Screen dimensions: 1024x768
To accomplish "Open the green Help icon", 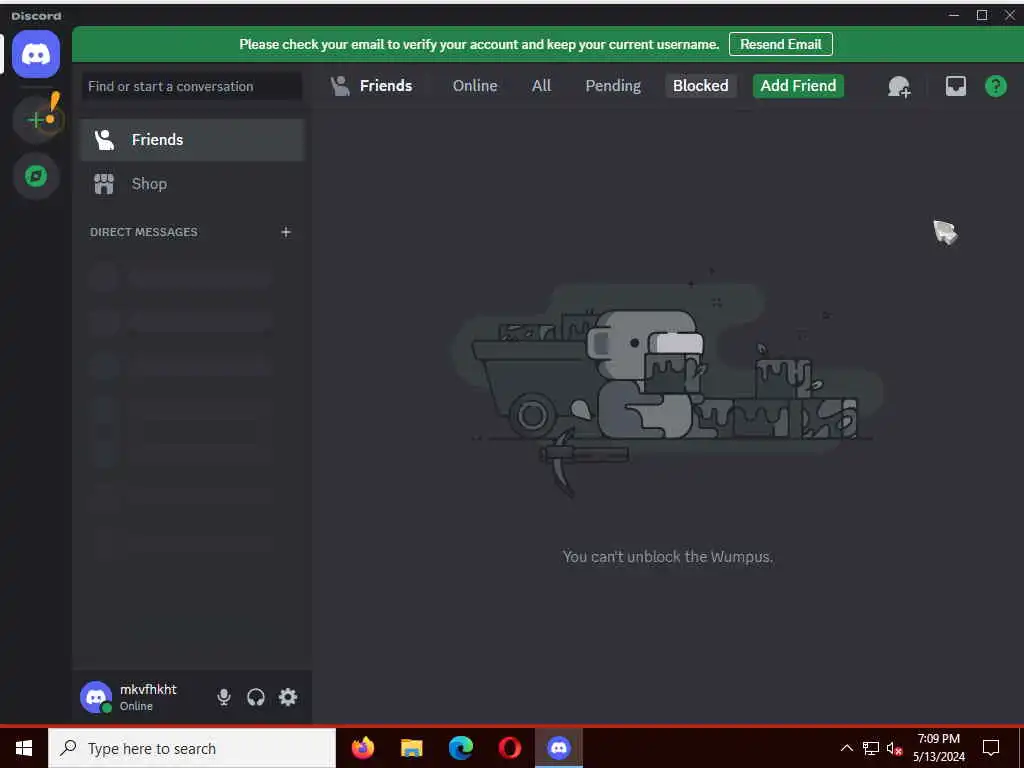I will point(995,86).
